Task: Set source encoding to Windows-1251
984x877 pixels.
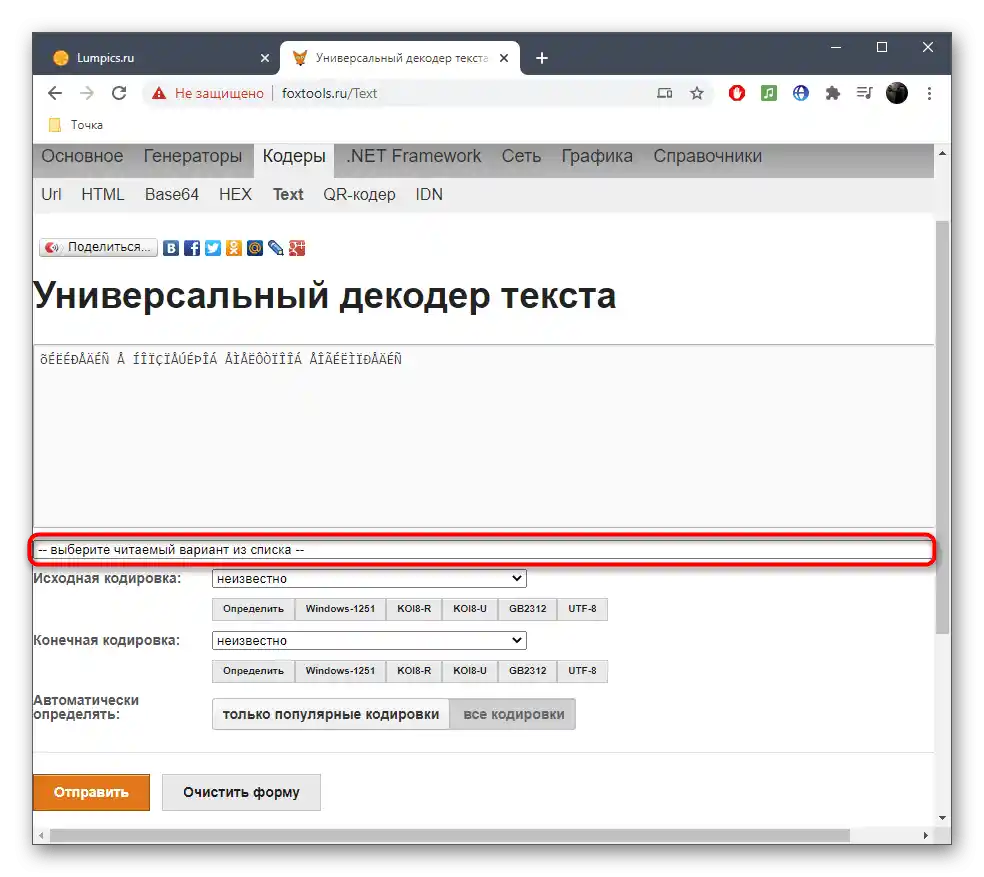Action: [340, 609]
